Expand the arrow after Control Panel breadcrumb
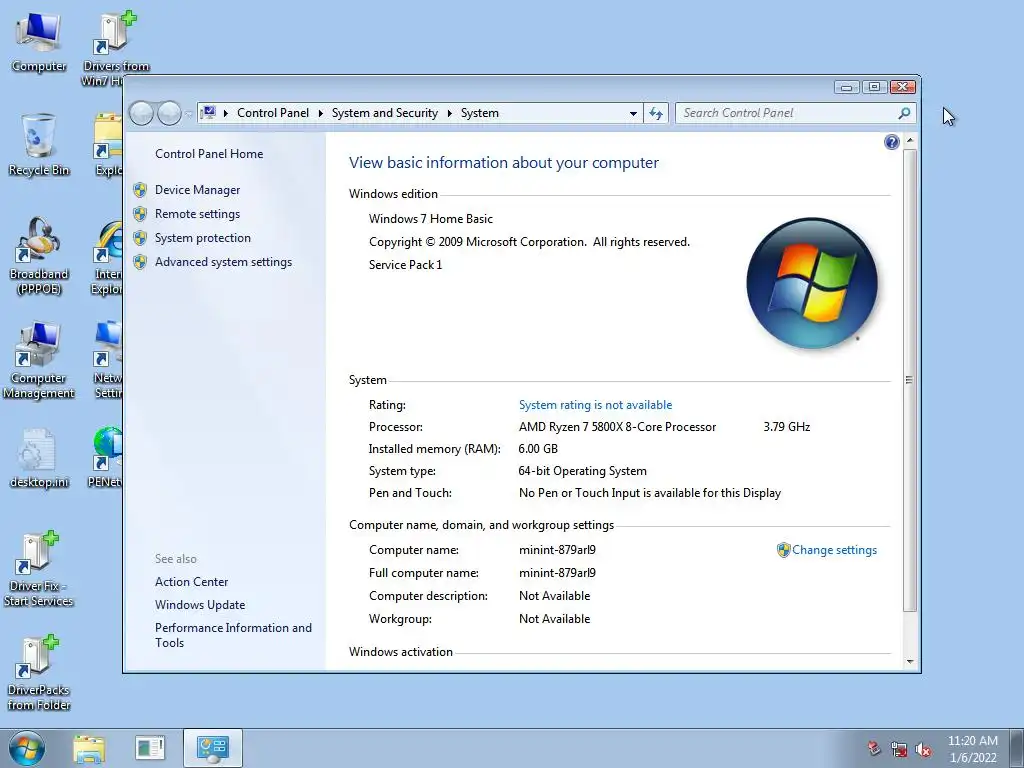This screenshot has width=1024, height=768. (321, 113)
